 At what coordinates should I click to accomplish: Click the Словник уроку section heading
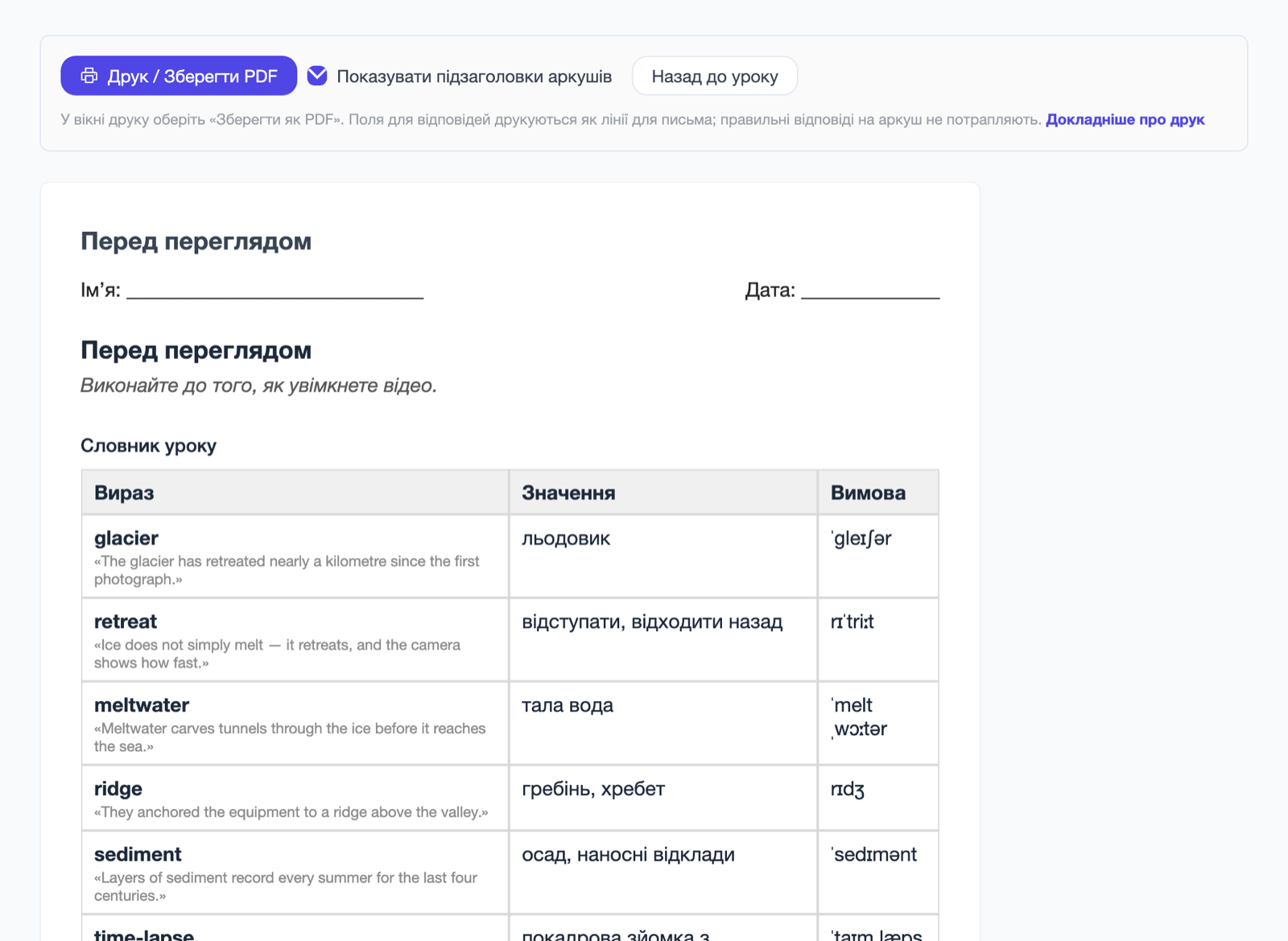tap(149, 446)
